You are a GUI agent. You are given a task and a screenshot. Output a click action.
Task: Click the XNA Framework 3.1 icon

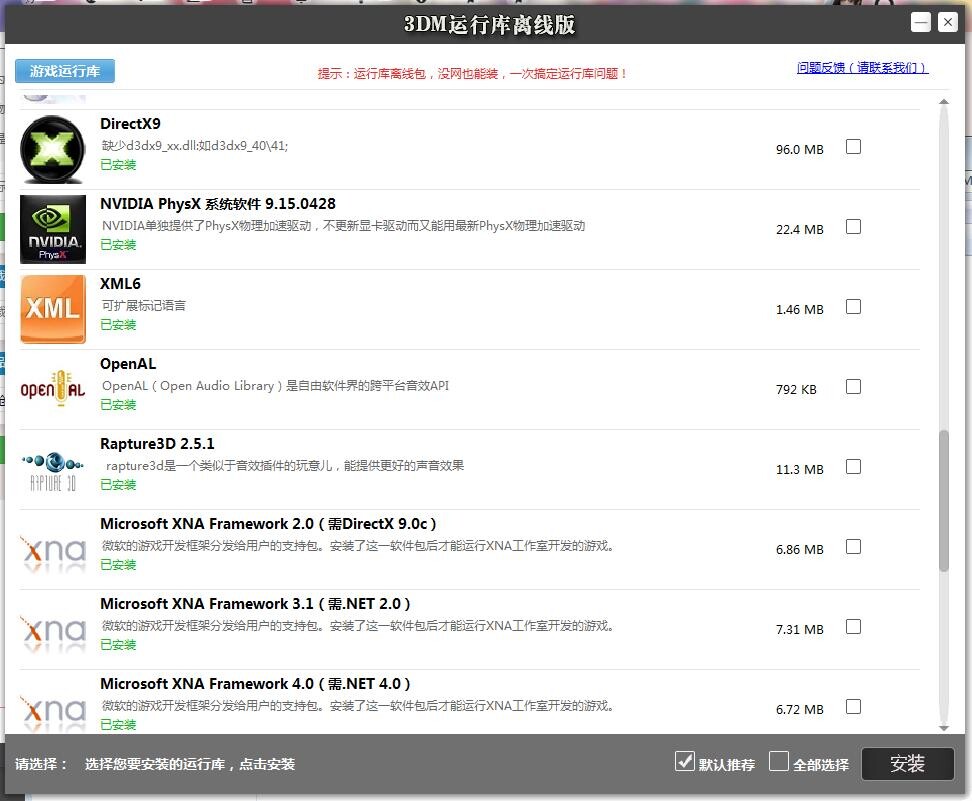point(52,628)
